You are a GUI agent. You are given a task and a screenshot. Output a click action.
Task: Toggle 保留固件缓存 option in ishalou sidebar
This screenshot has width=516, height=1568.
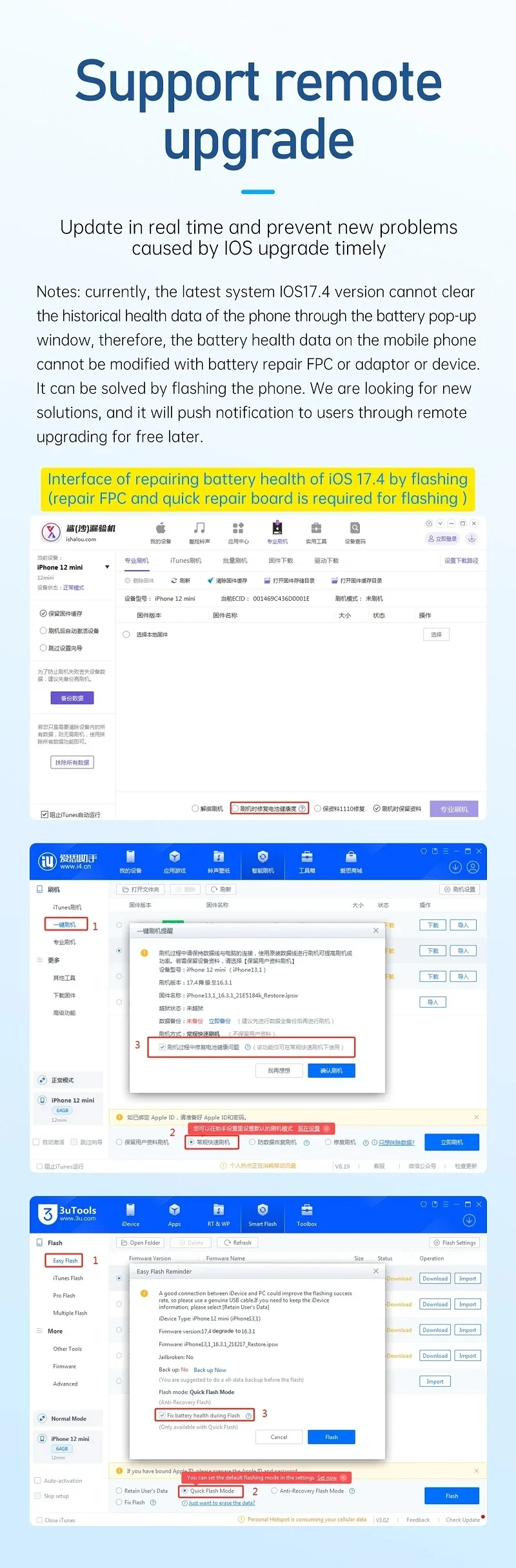click(x=61, y=614)
